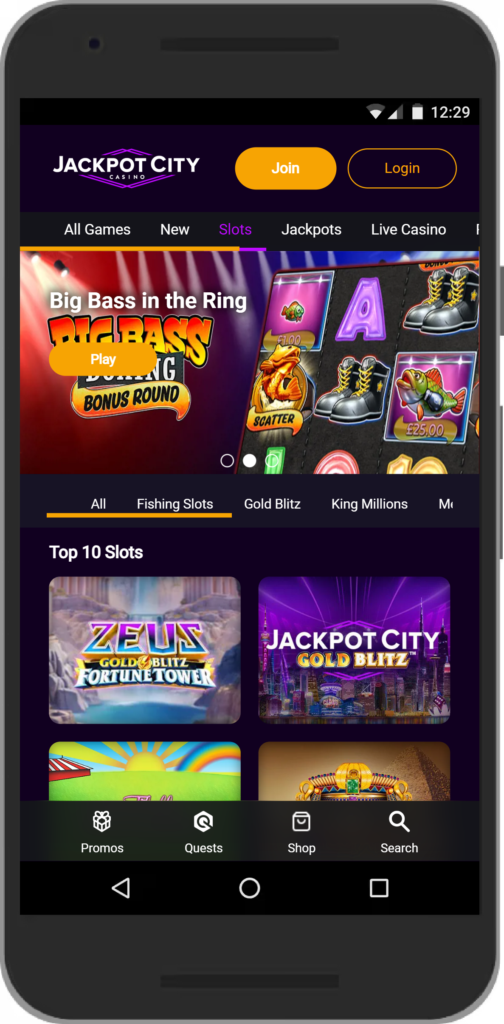
Task: Filter by King Millions category
Action: (370, 504)
